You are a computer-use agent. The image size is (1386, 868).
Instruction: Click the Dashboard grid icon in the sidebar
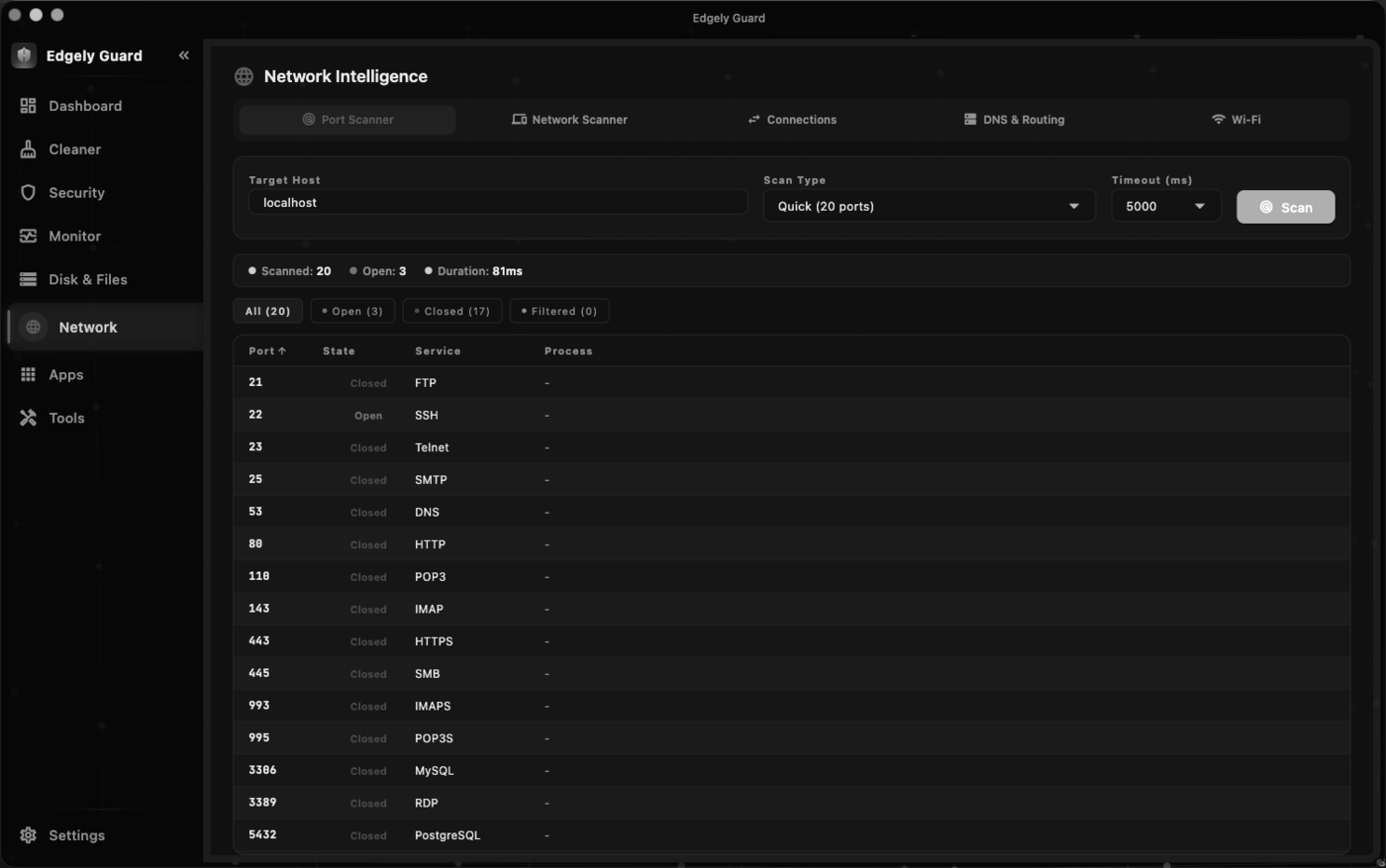coord(28,106)
